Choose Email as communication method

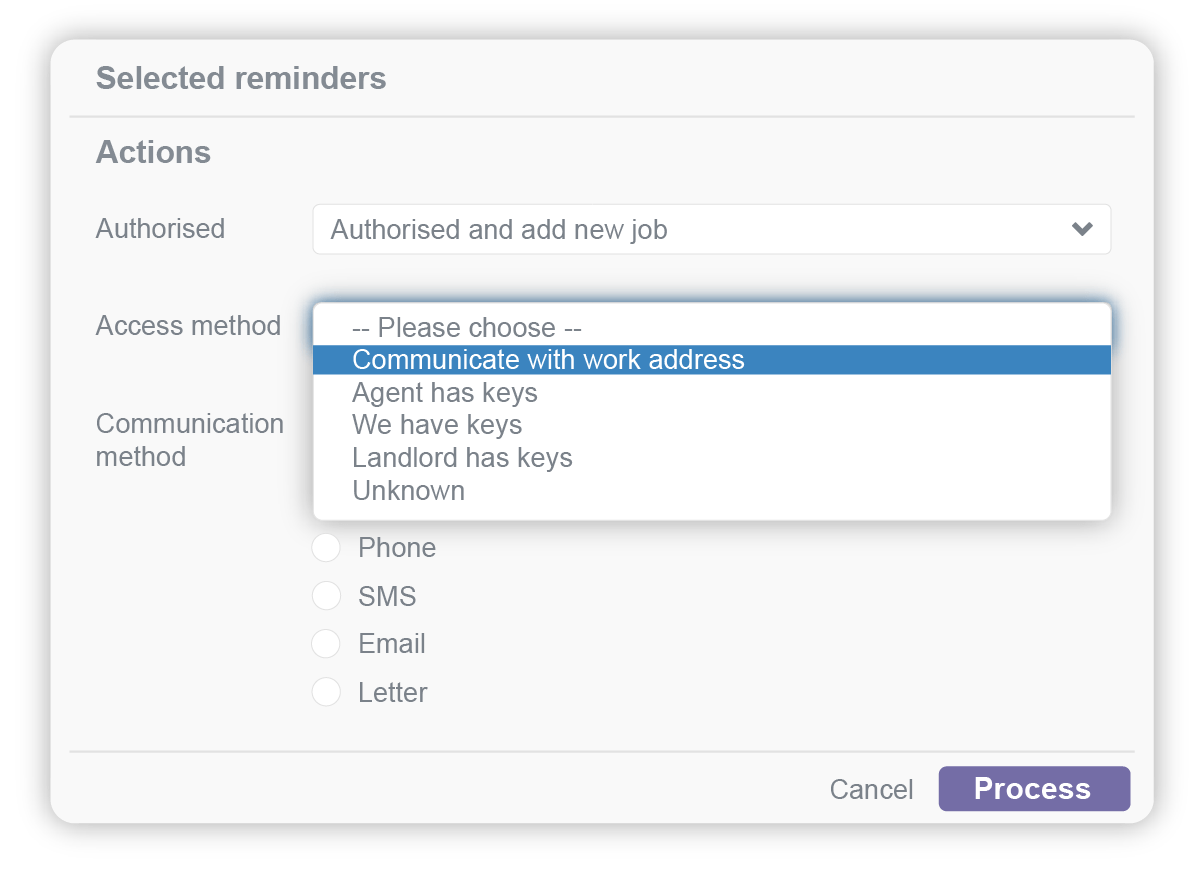(325, 643)
